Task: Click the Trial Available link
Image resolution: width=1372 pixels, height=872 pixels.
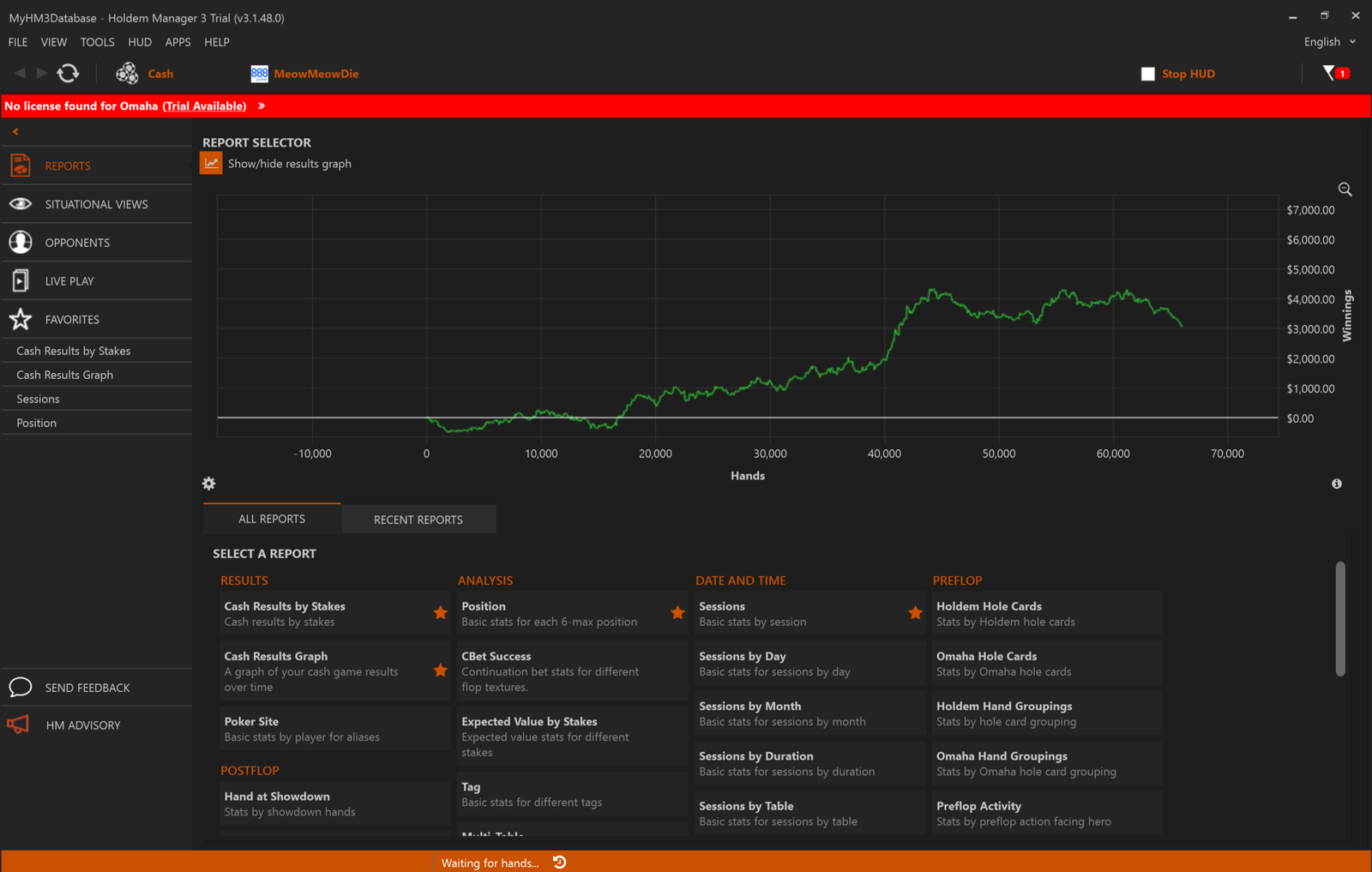Action: coord(204,106)
